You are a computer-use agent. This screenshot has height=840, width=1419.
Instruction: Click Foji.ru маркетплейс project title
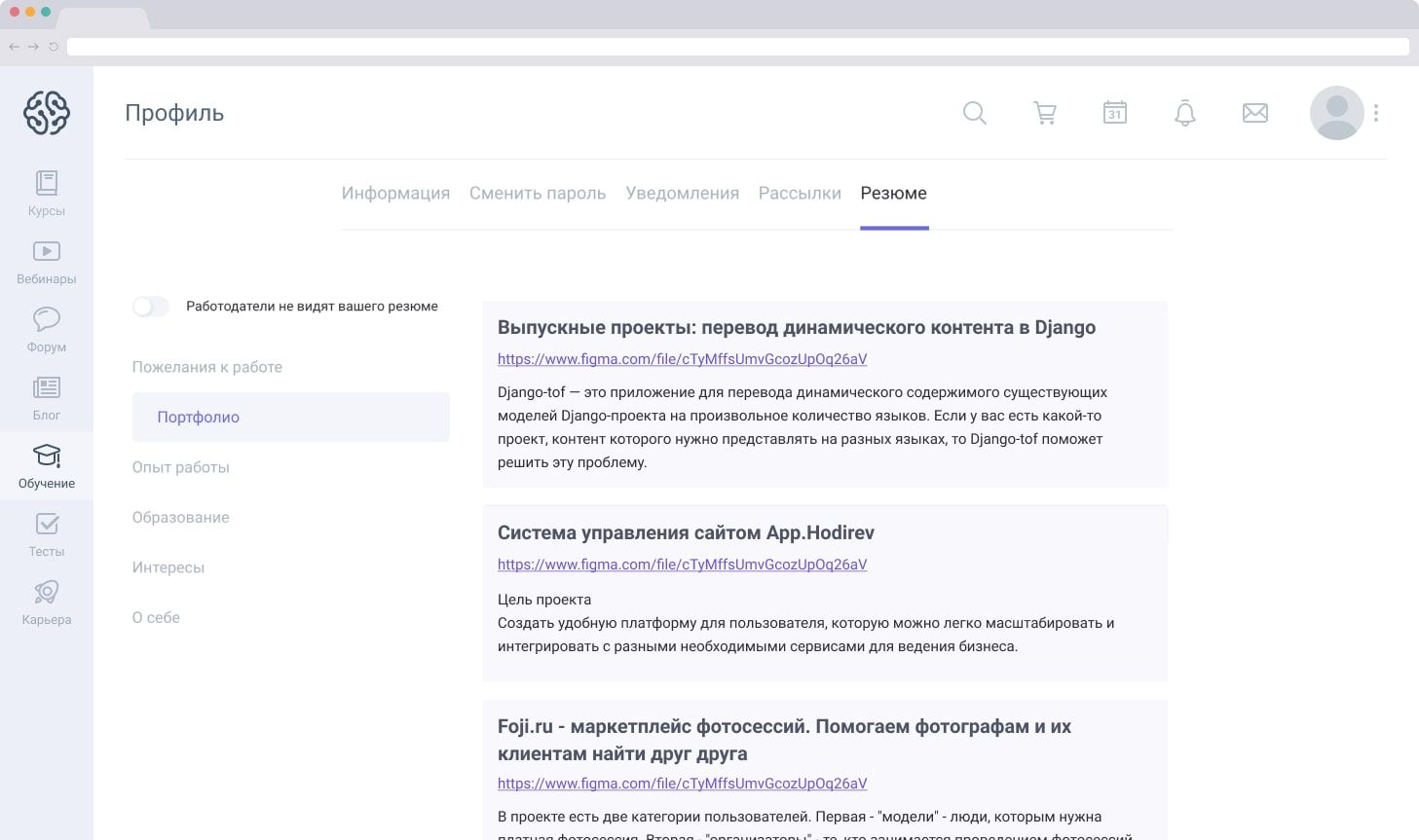point(784,740)
